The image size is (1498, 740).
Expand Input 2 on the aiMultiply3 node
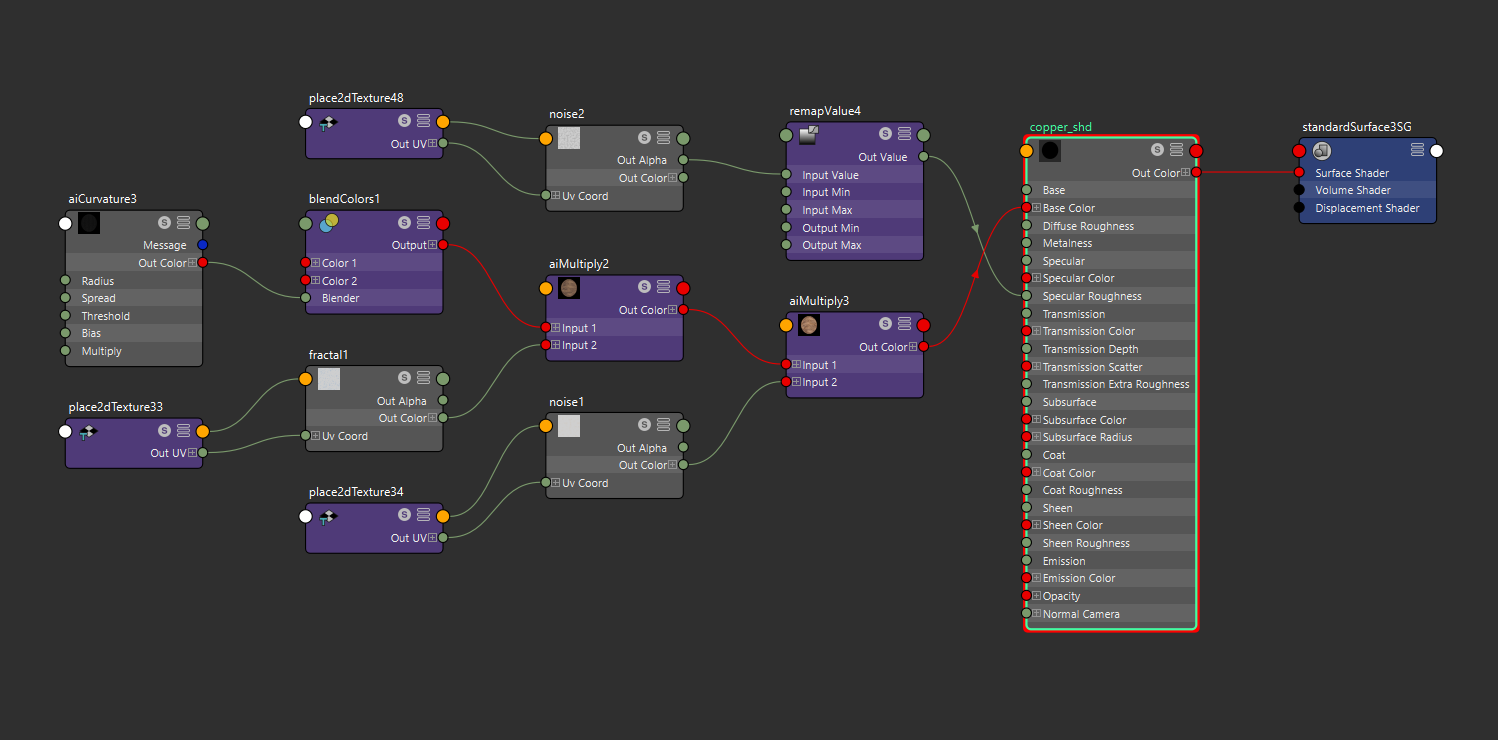coord(797,382)
